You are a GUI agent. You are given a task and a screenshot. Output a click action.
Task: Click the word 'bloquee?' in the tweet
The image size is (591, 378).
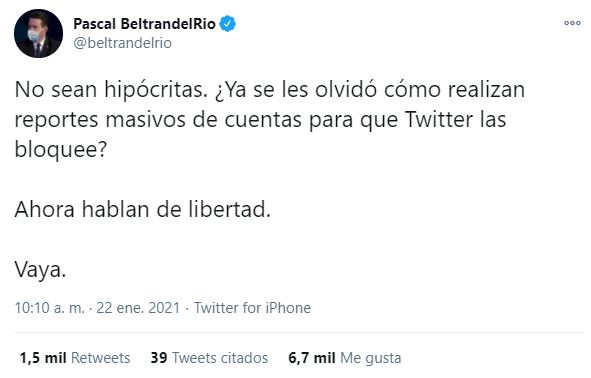tap(61, 150)
